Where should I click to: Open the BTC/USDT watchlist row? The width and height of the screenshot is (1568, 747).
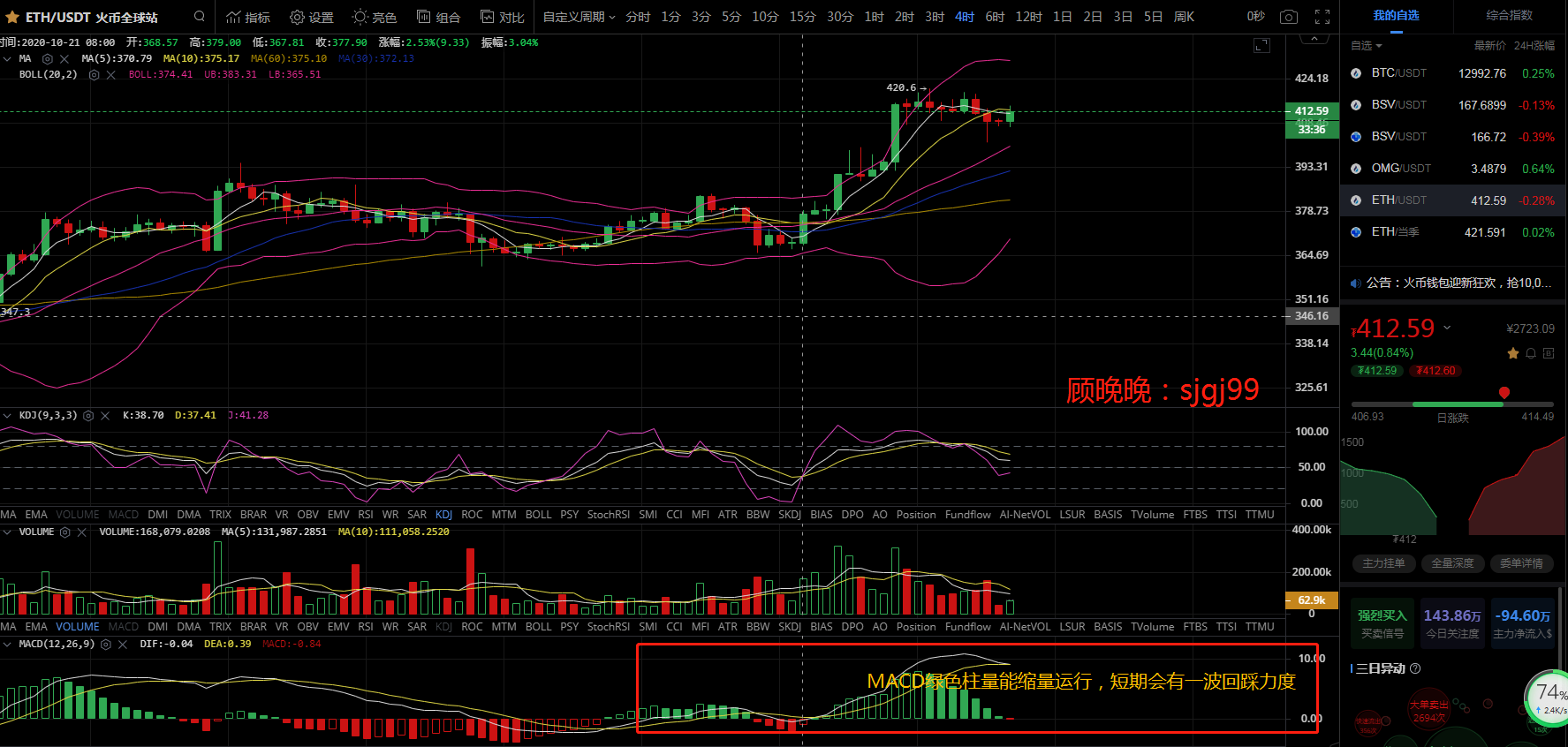point(1454,73)
